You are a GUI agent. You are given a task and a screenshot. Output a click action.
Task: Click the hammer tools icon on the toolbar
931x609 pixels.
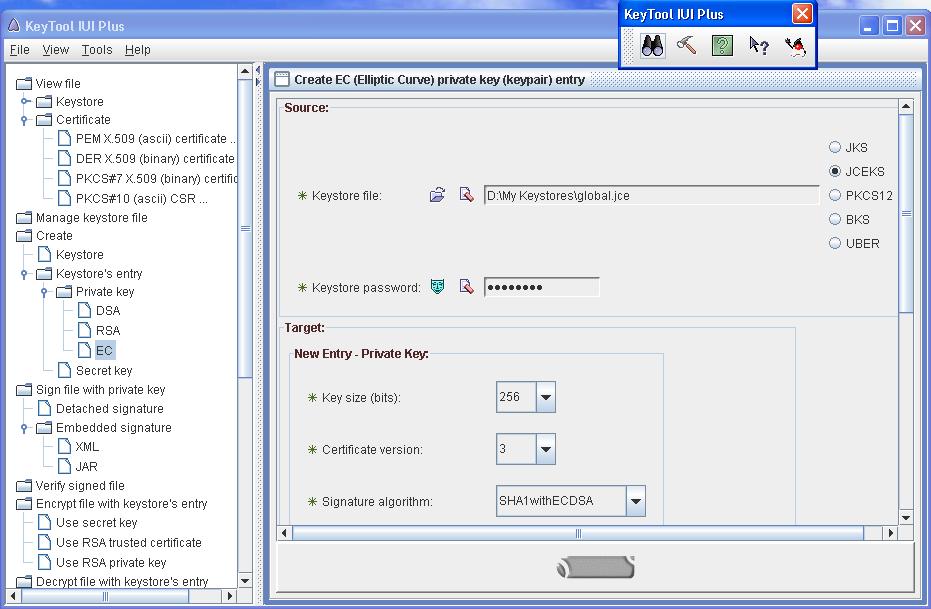[x=686, y=45]
